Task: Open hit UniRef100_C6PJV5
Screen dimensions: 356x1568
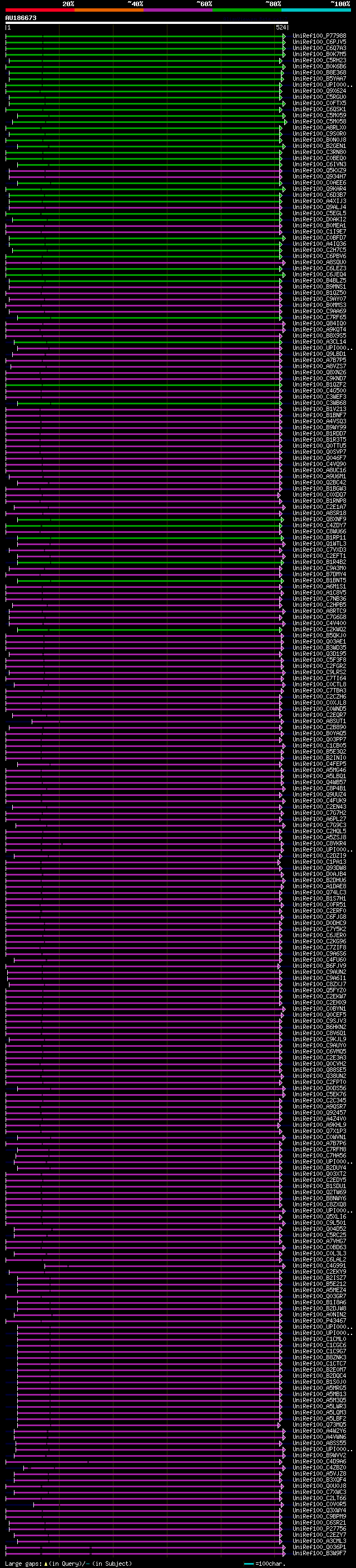Action: pos(319,42)
